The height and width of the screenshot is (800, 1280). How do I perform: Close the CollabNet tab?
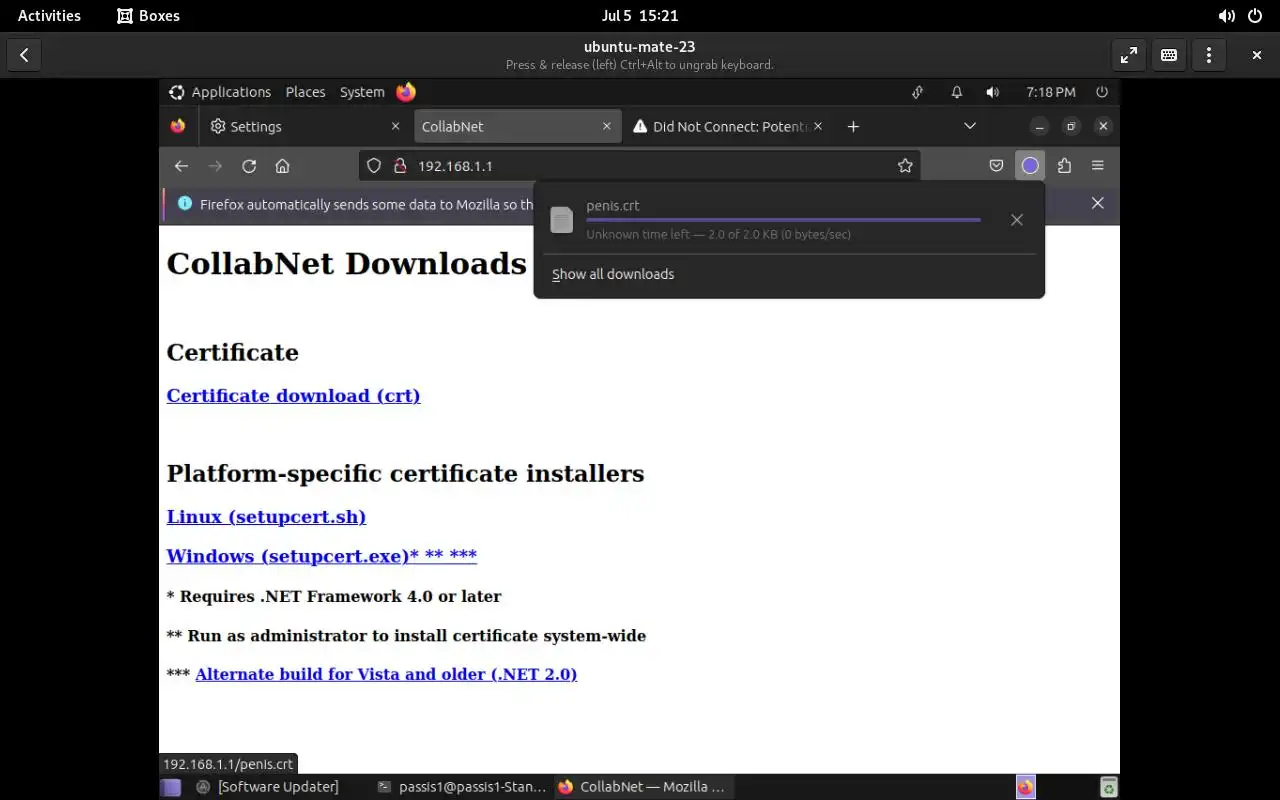coord(606,126)
